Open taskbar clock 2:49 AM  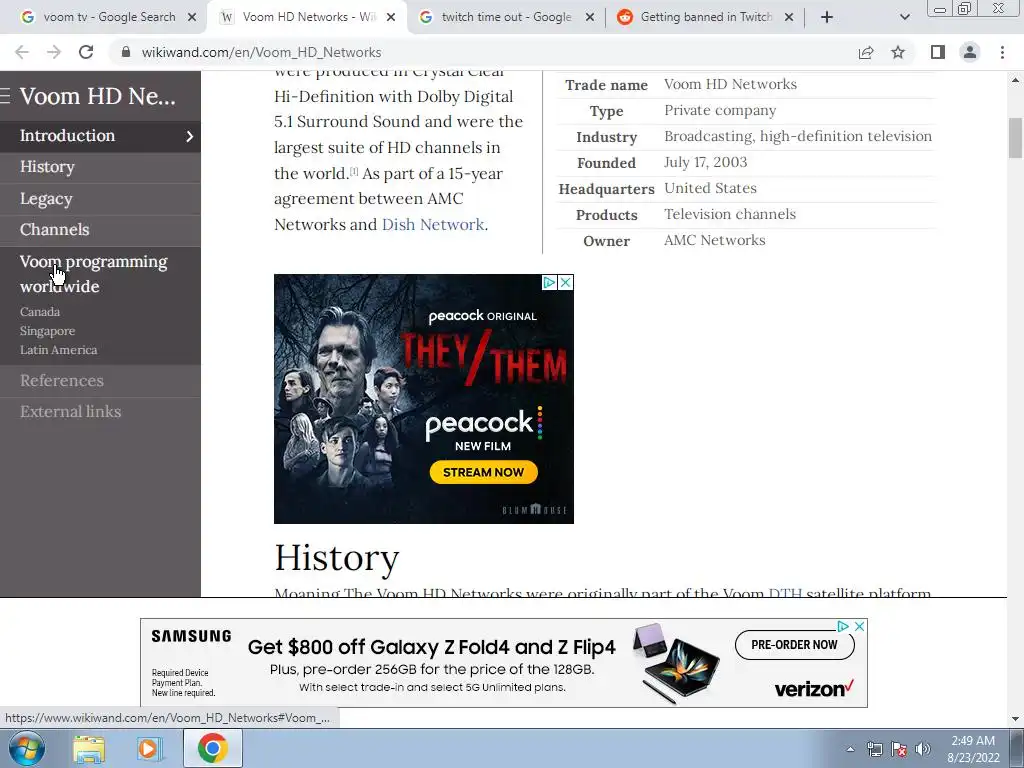click(973, 749)
